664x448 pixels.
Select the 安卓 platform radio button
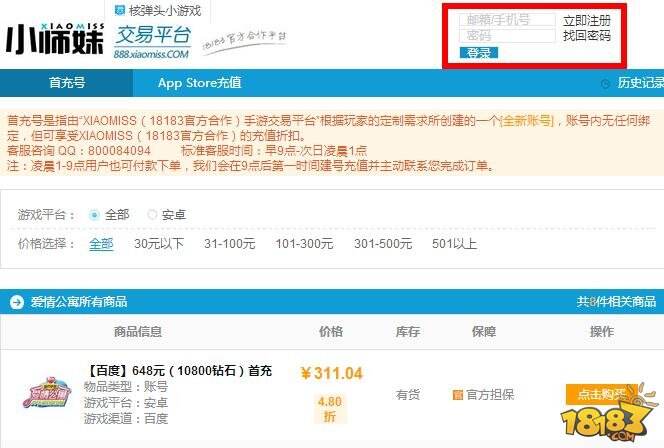[x=152, y=215]
